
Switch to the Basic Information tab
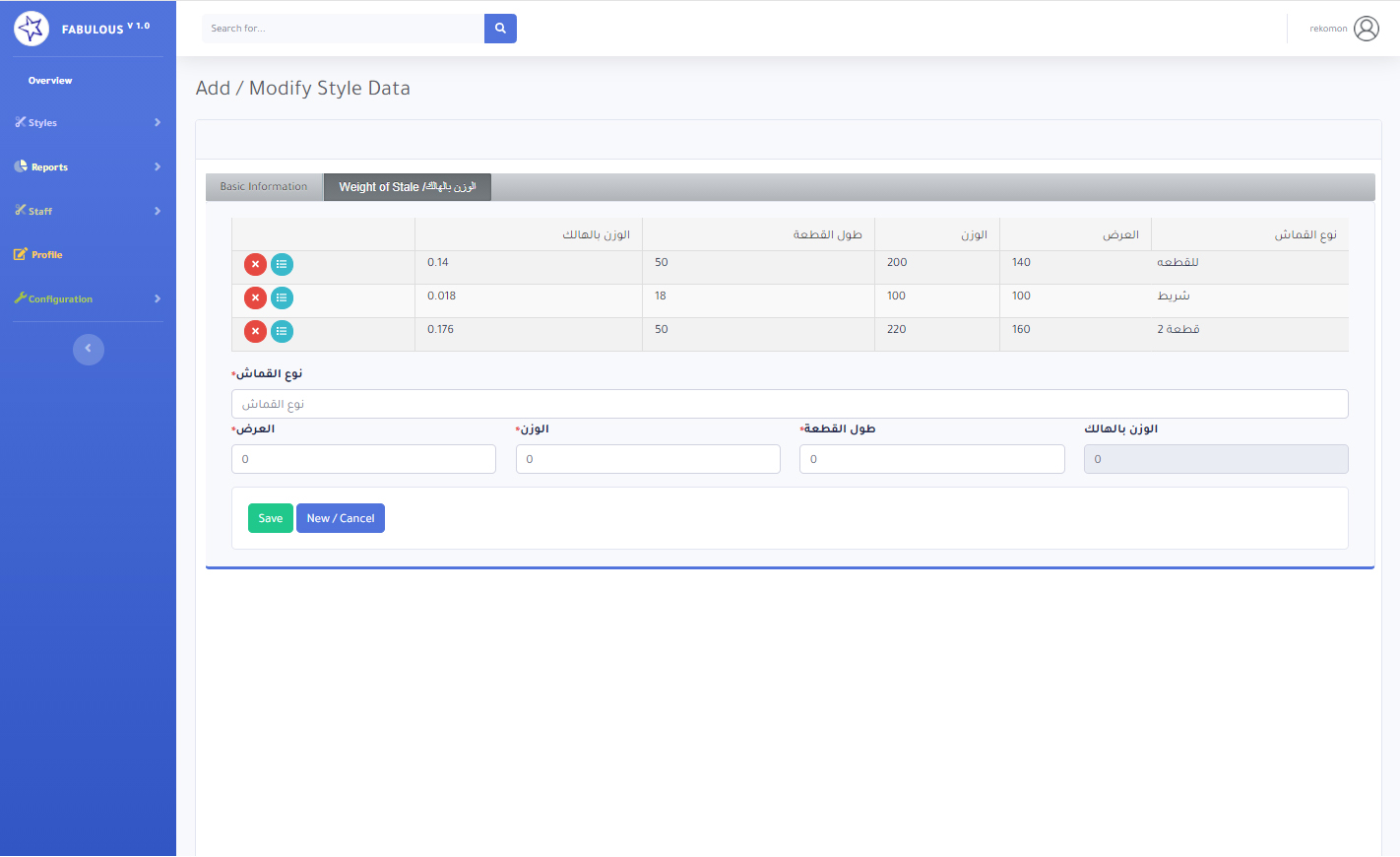pyautogui.click(x=264, y=187)
